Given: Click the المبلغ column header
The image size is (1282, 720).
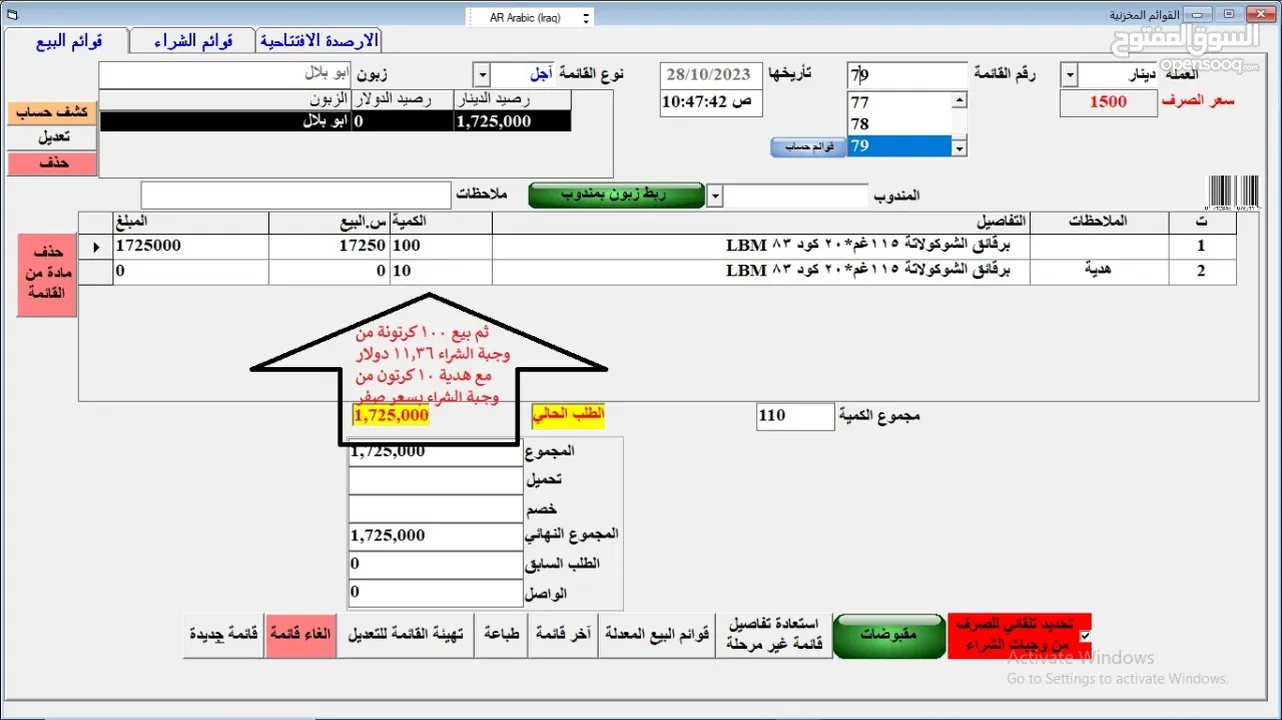Looking at the screenshot, I should click(191, 222).
